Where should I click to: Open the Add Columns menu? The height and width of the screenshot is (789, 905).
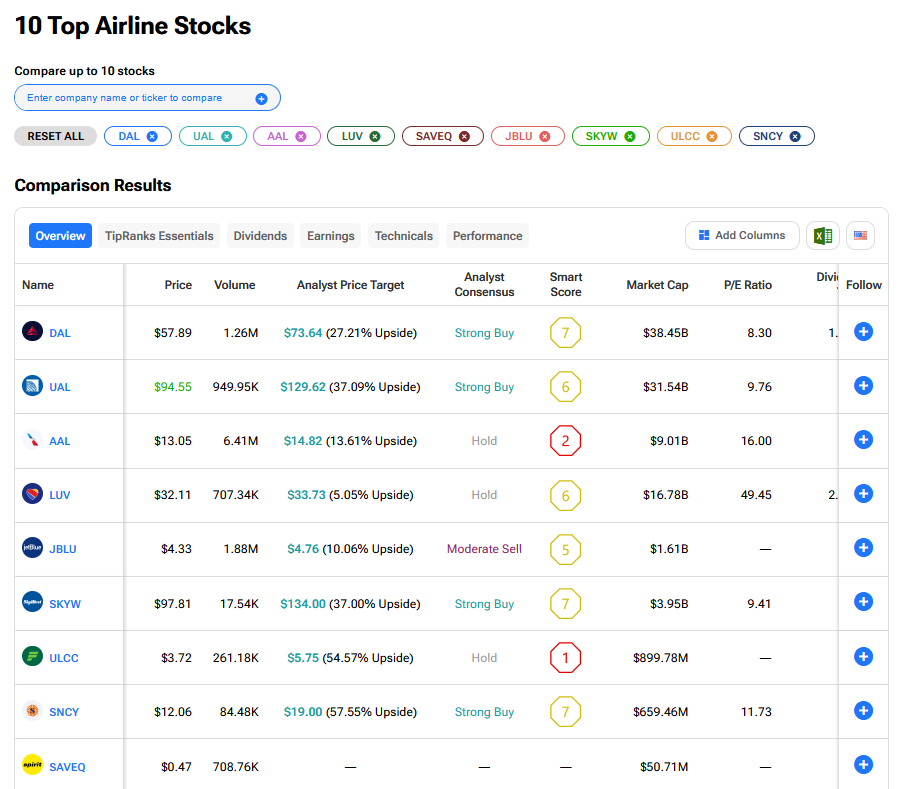[x=742, y=236]
